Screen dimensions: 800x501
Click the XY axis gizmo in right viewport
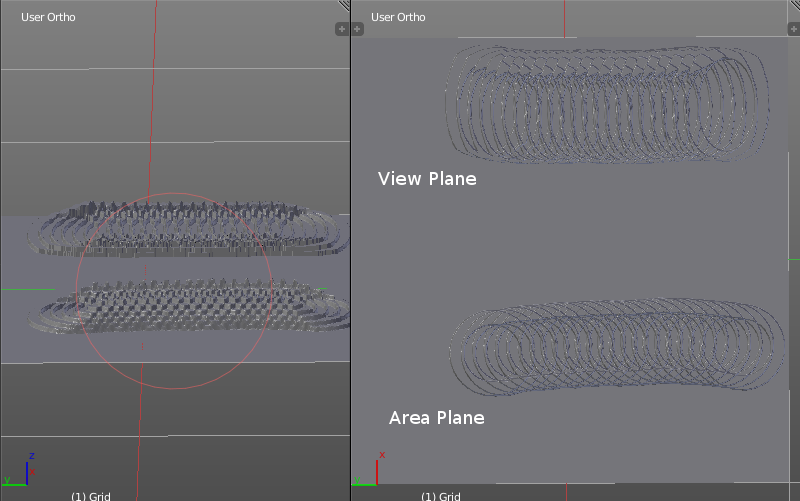click(x=369, y=468)
